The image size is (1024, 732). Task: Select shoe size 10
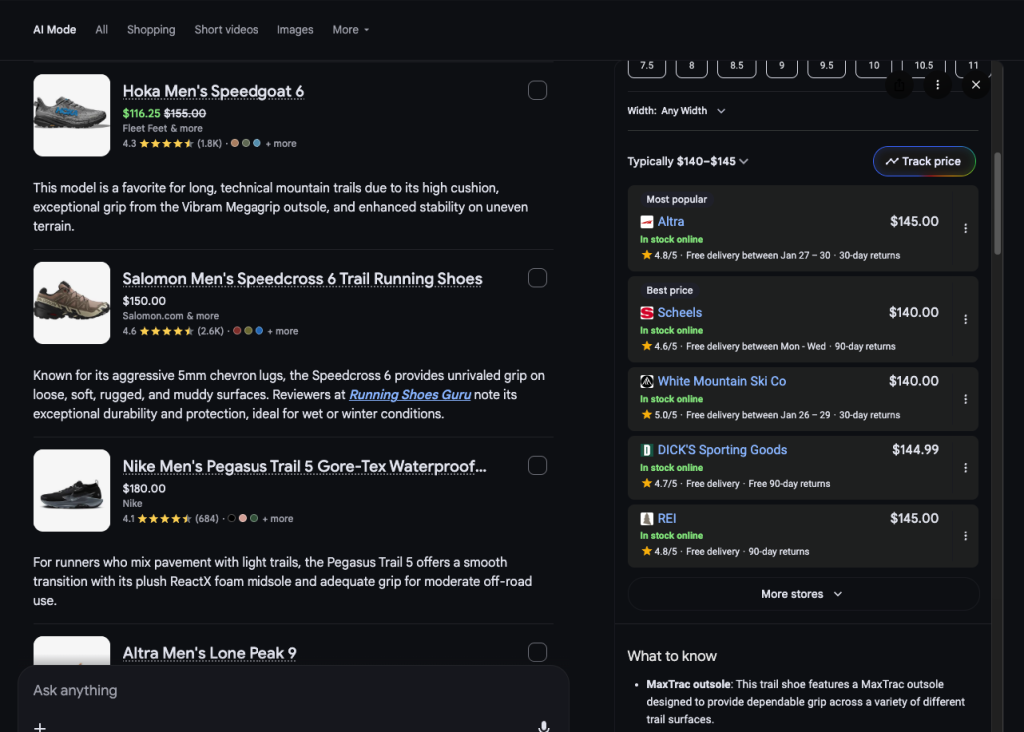point(874,65)
